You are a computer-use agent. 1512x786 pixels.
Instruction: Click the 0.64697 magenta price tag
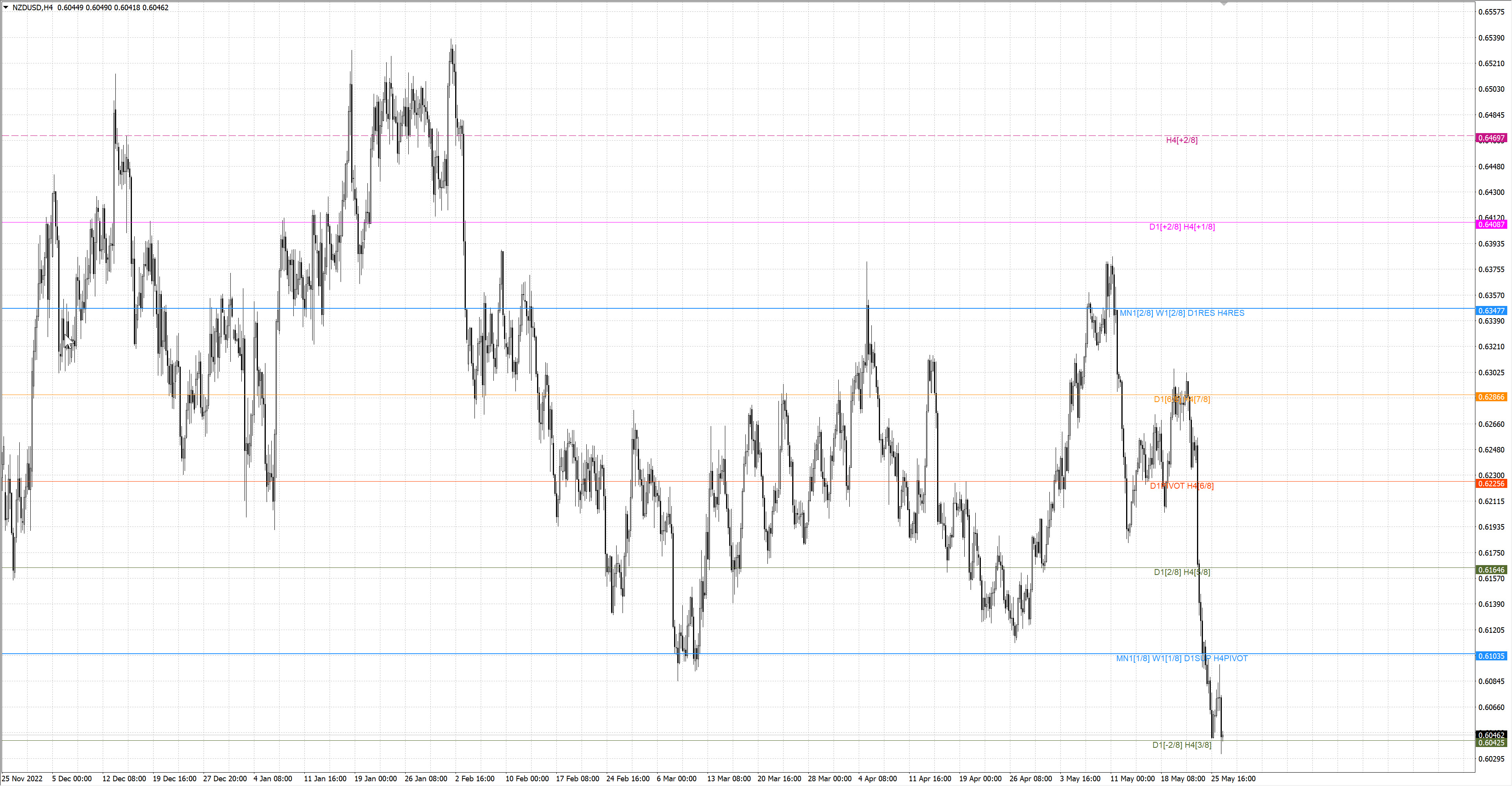(1491, 139)
